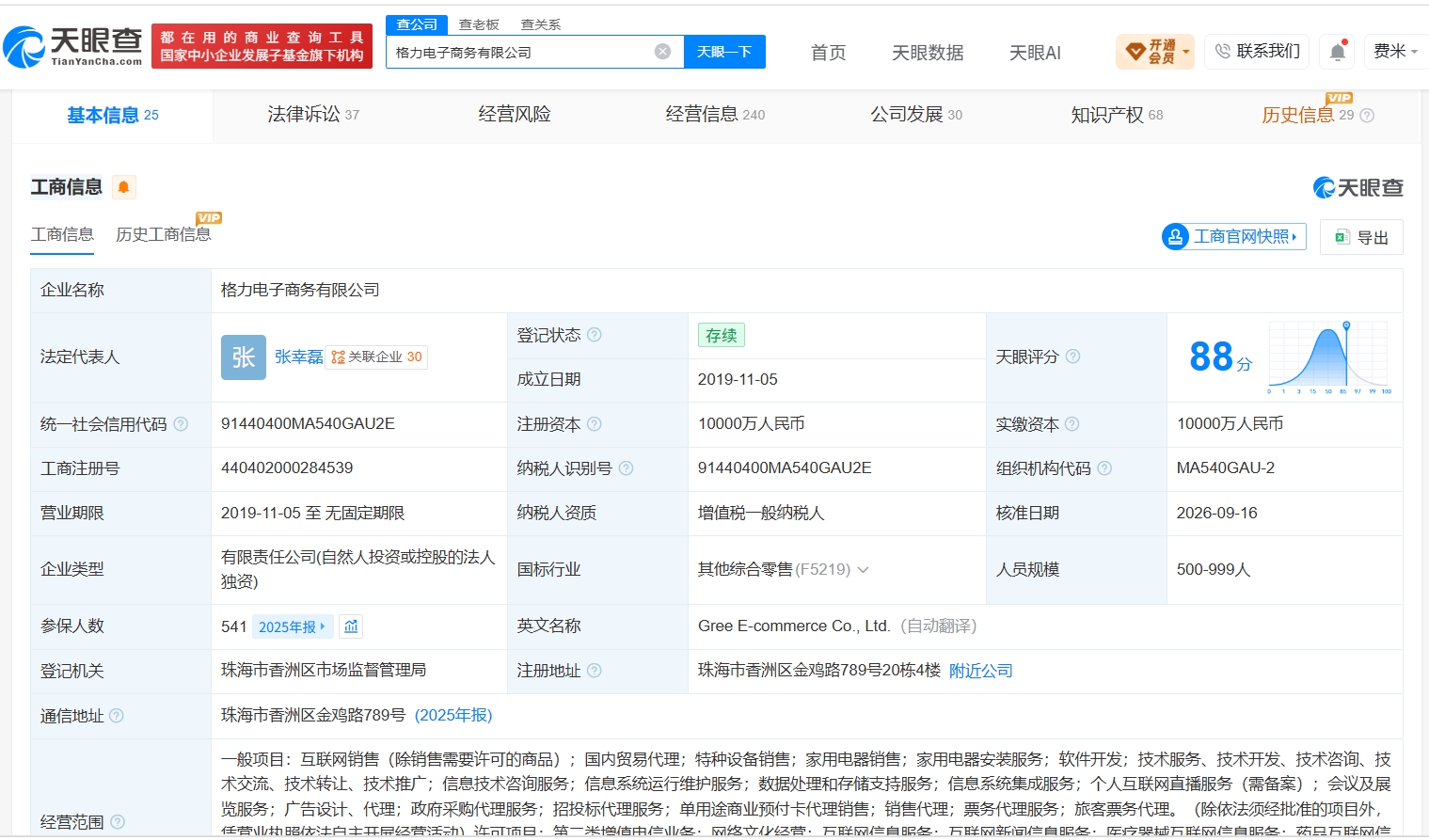Image resolution: width=1429 pixels, height=840 pixels.
Task: Click the English name Gree E-commerce Co., Ltd.
Action: tap(794, 626)
